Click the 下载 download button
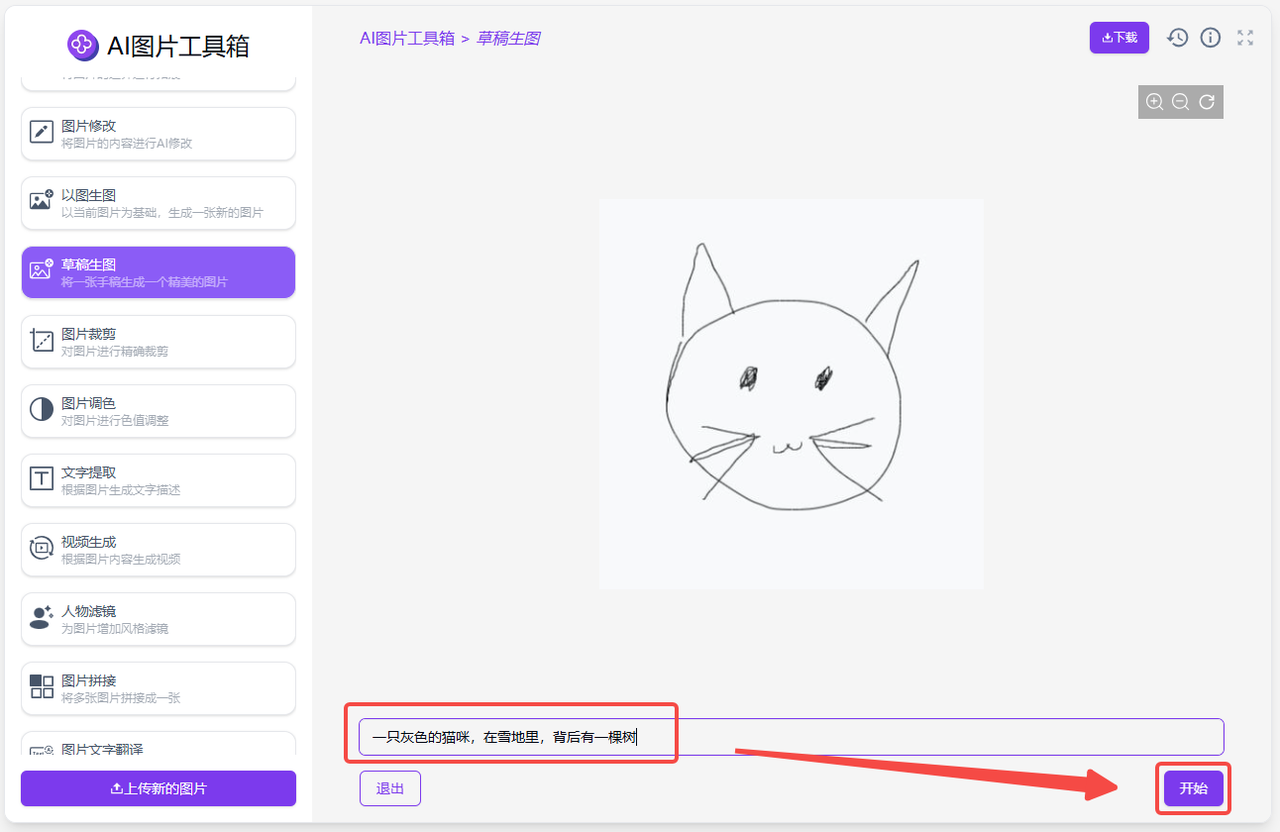This screenshot has height=832, width=1280. tap(1119, 38)
